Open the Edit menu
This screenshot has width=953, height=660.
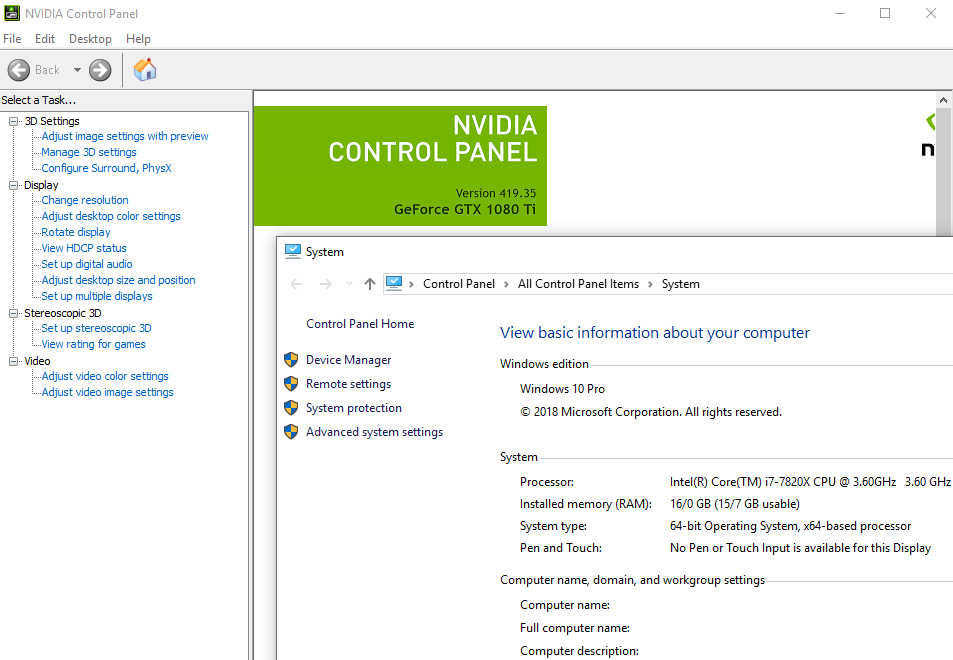point(45,39)
